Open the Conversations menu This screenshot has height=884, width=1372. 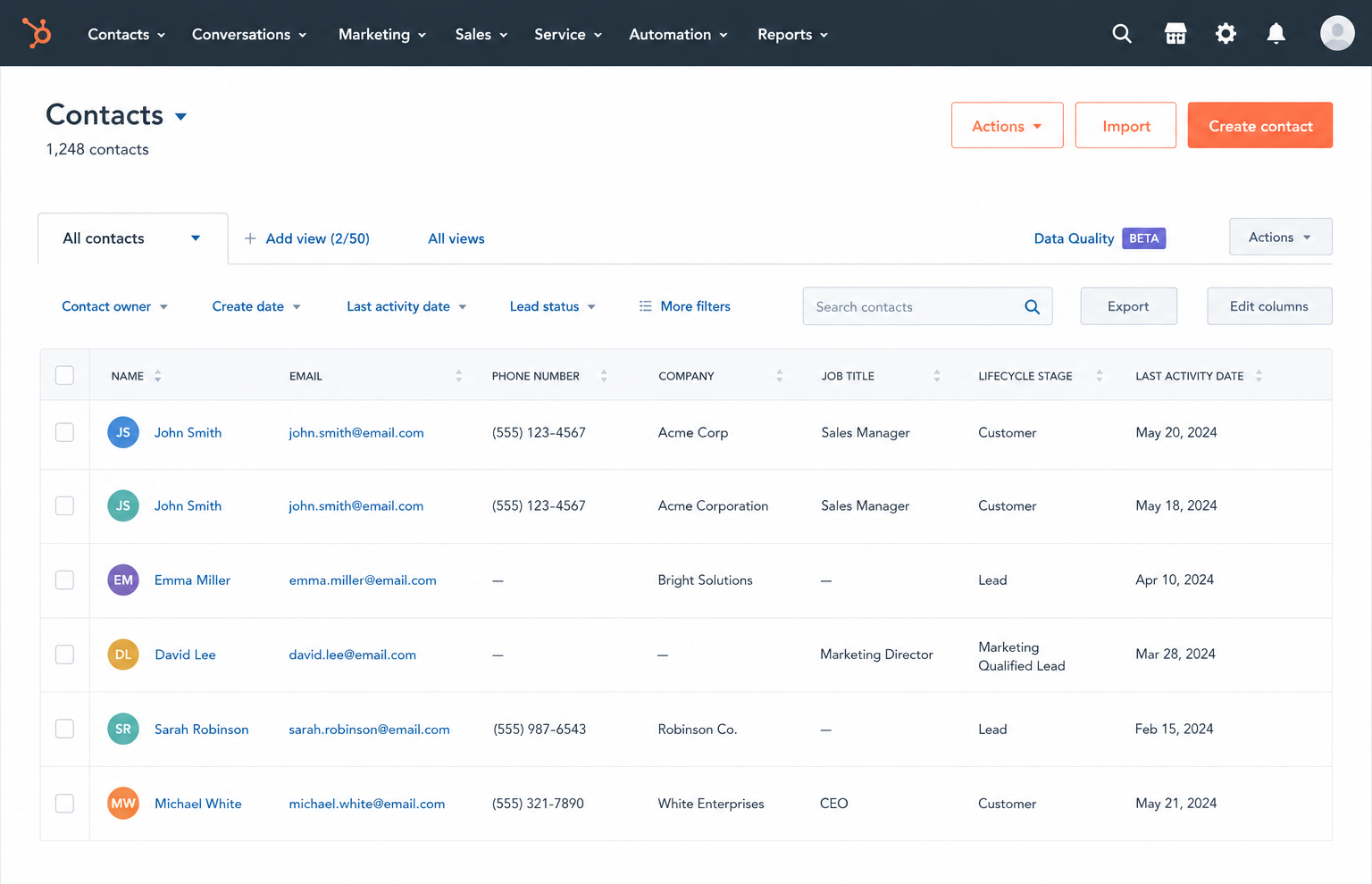click(x=249, y=34)
